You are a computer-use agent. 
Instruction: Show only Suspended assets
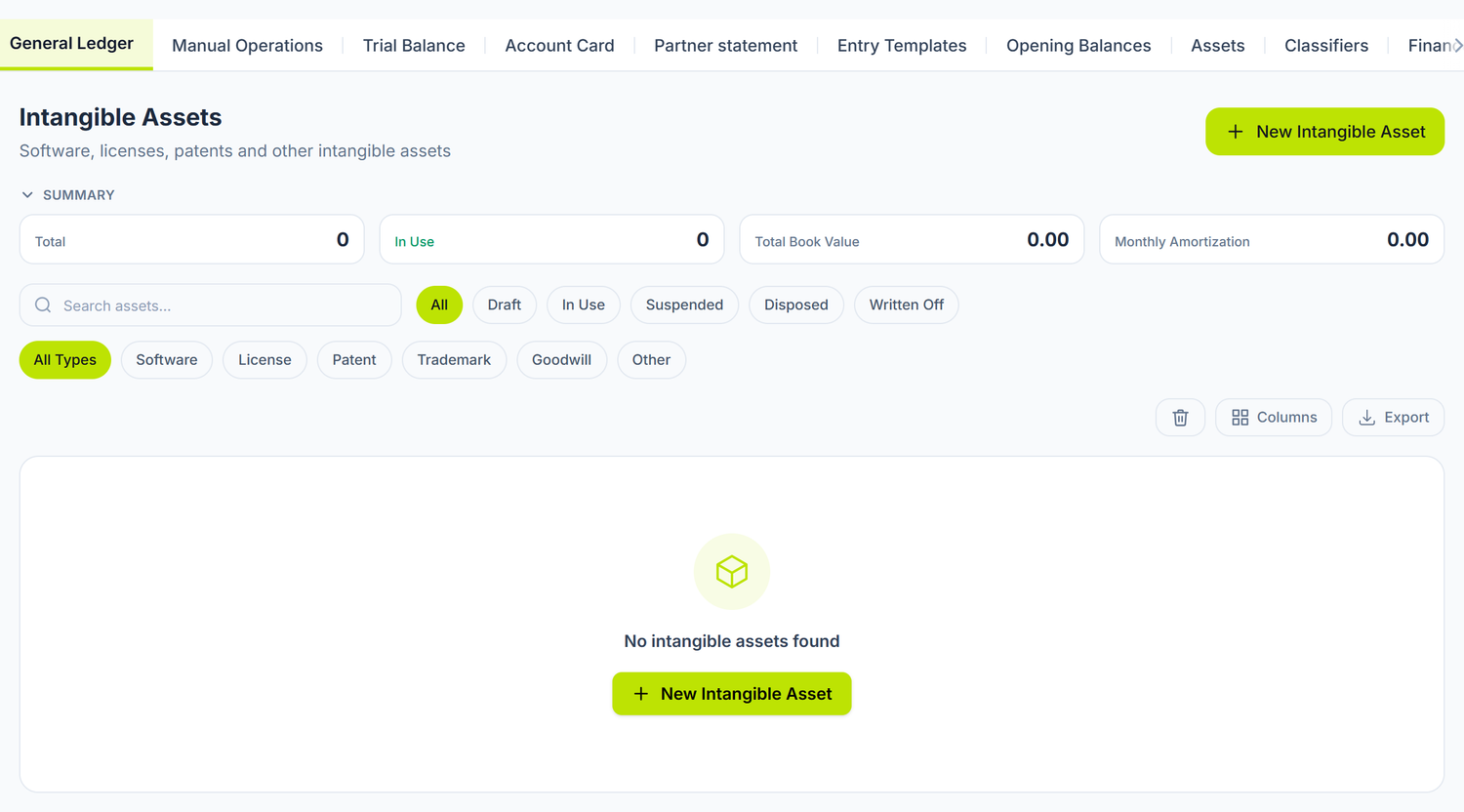coord(684,305)
